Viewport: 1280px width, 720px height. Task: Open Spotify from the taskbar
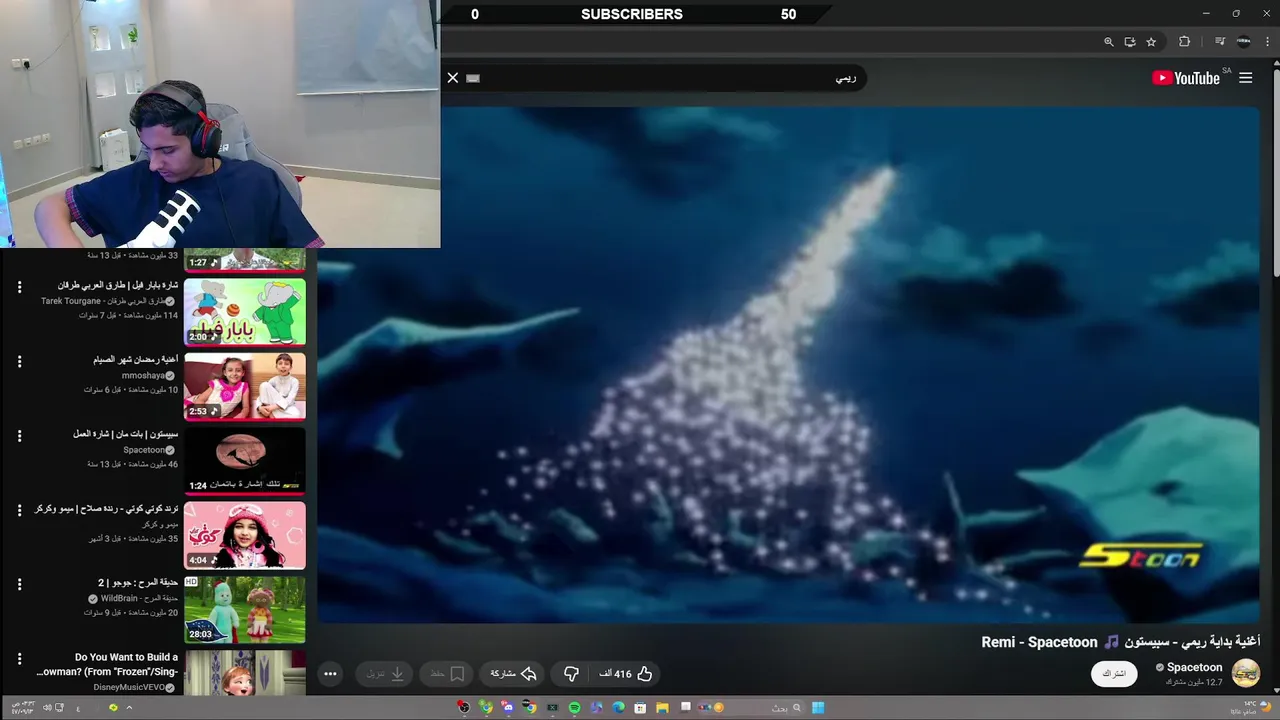coord(574,708)
